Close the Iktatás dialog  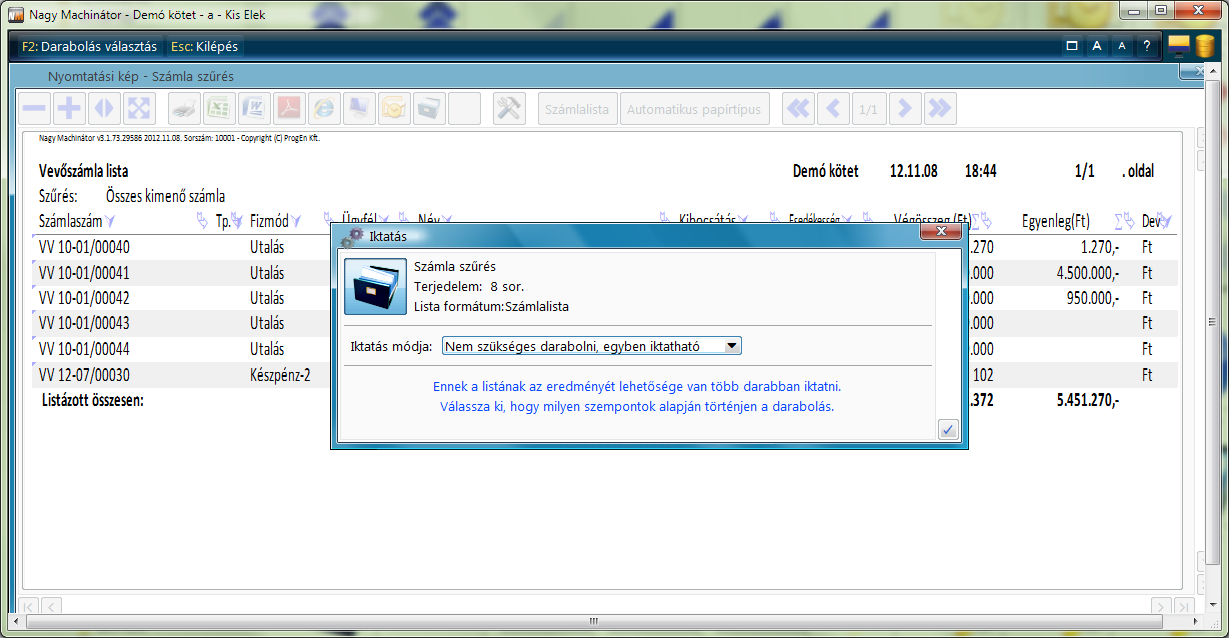tap(941, 233)
